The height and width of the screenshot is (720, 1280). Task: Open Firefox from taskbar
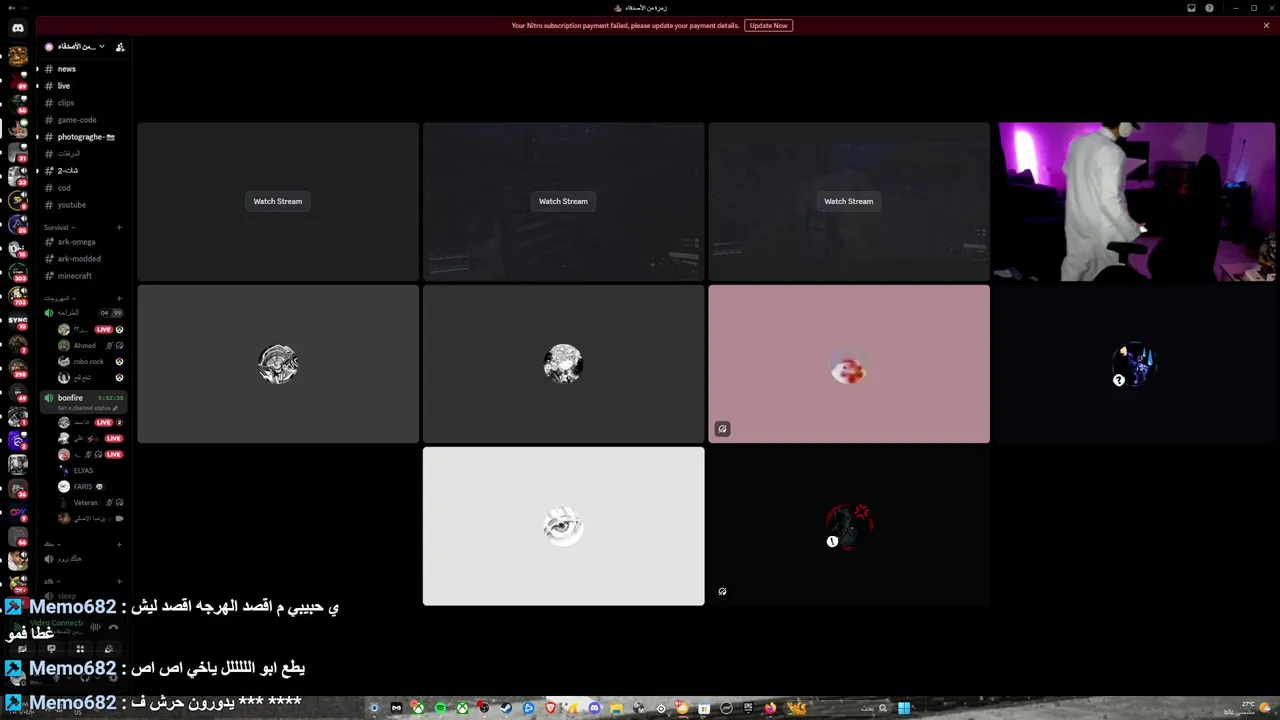(x=770, y=708)
